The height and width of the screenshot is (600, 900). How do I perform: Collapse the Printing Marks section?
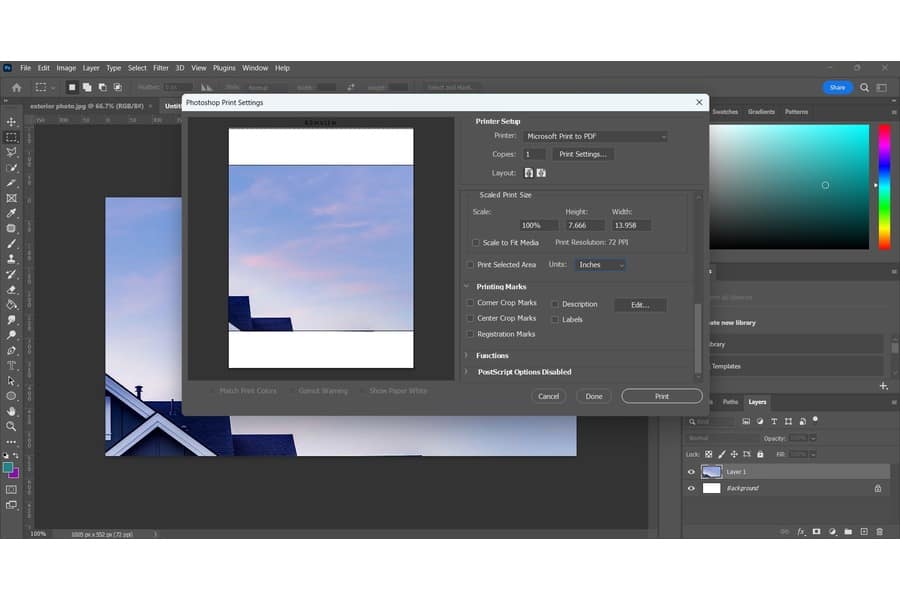pos(467,287)
